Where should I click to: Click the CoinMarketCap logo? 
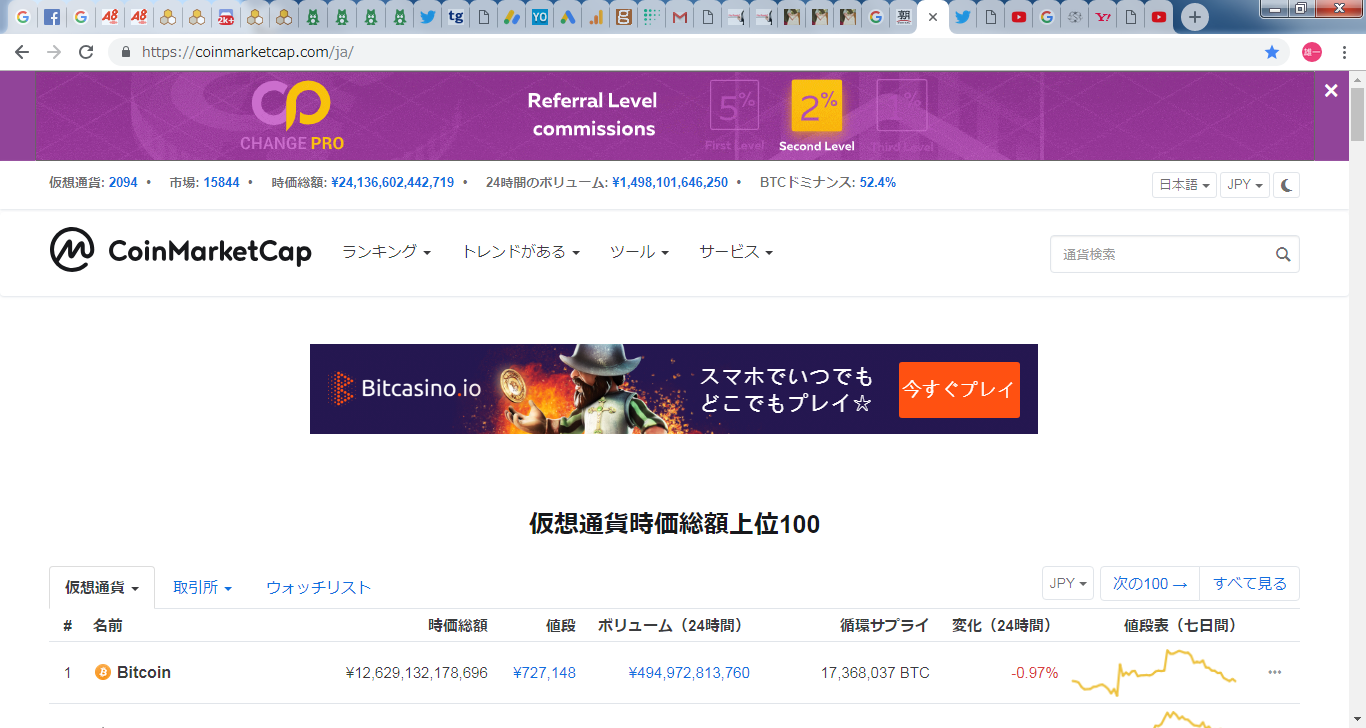click(x=181, y=250)
